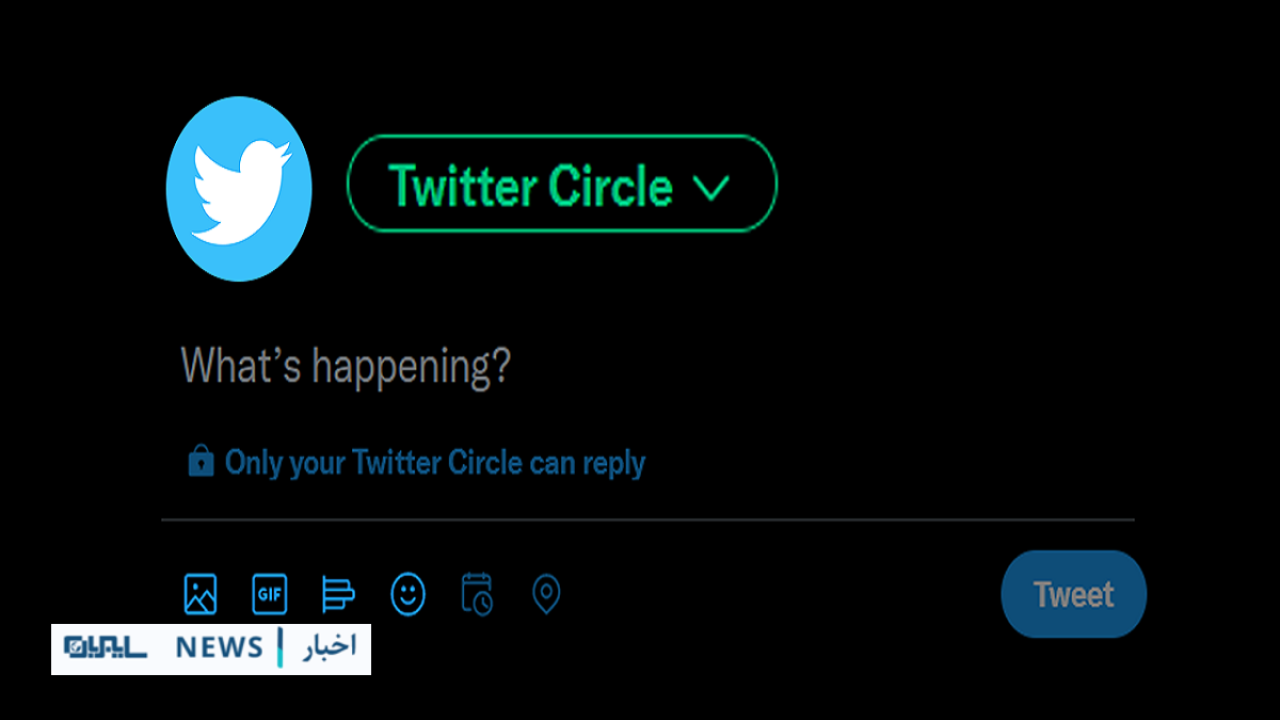
Task: Open the GIF picker icon
Action: [269, 594]
